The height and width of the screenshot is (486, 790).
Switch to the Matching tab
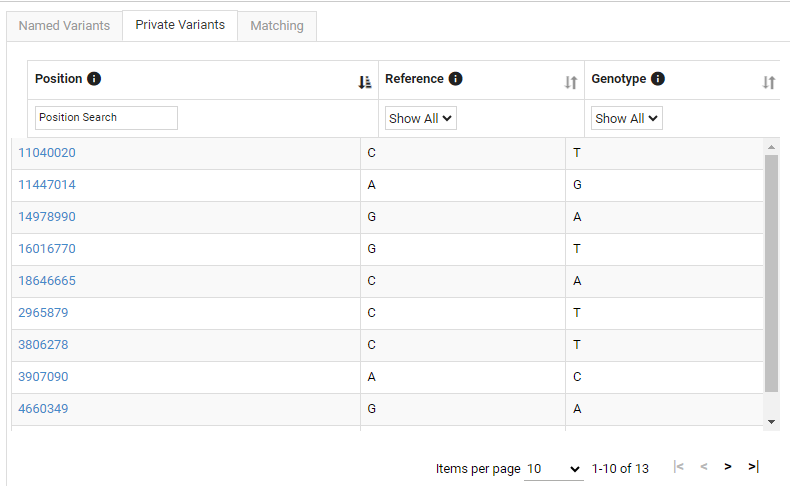coord(277,26)
